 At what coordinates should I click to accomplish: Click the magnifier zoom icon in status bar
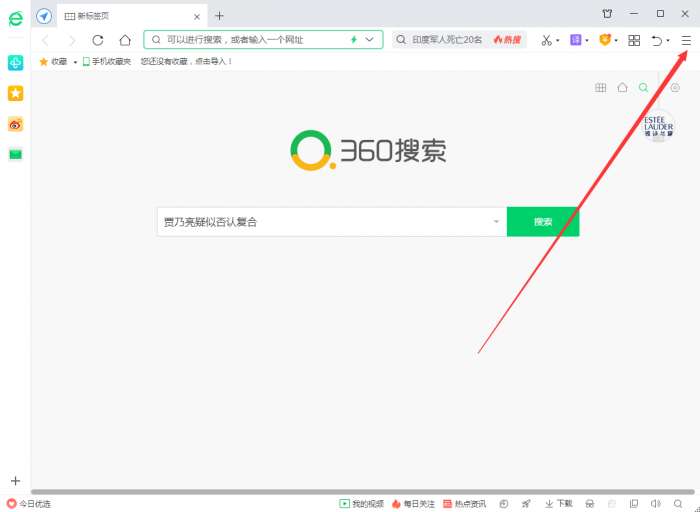tap(678, 504)
